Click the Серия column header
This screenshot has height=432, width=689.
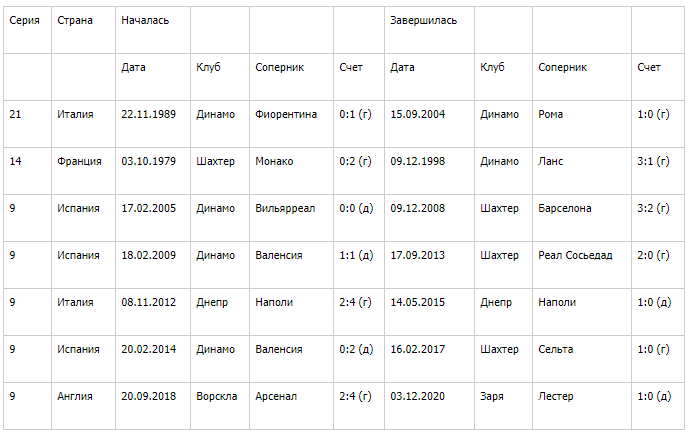[24, 20]
